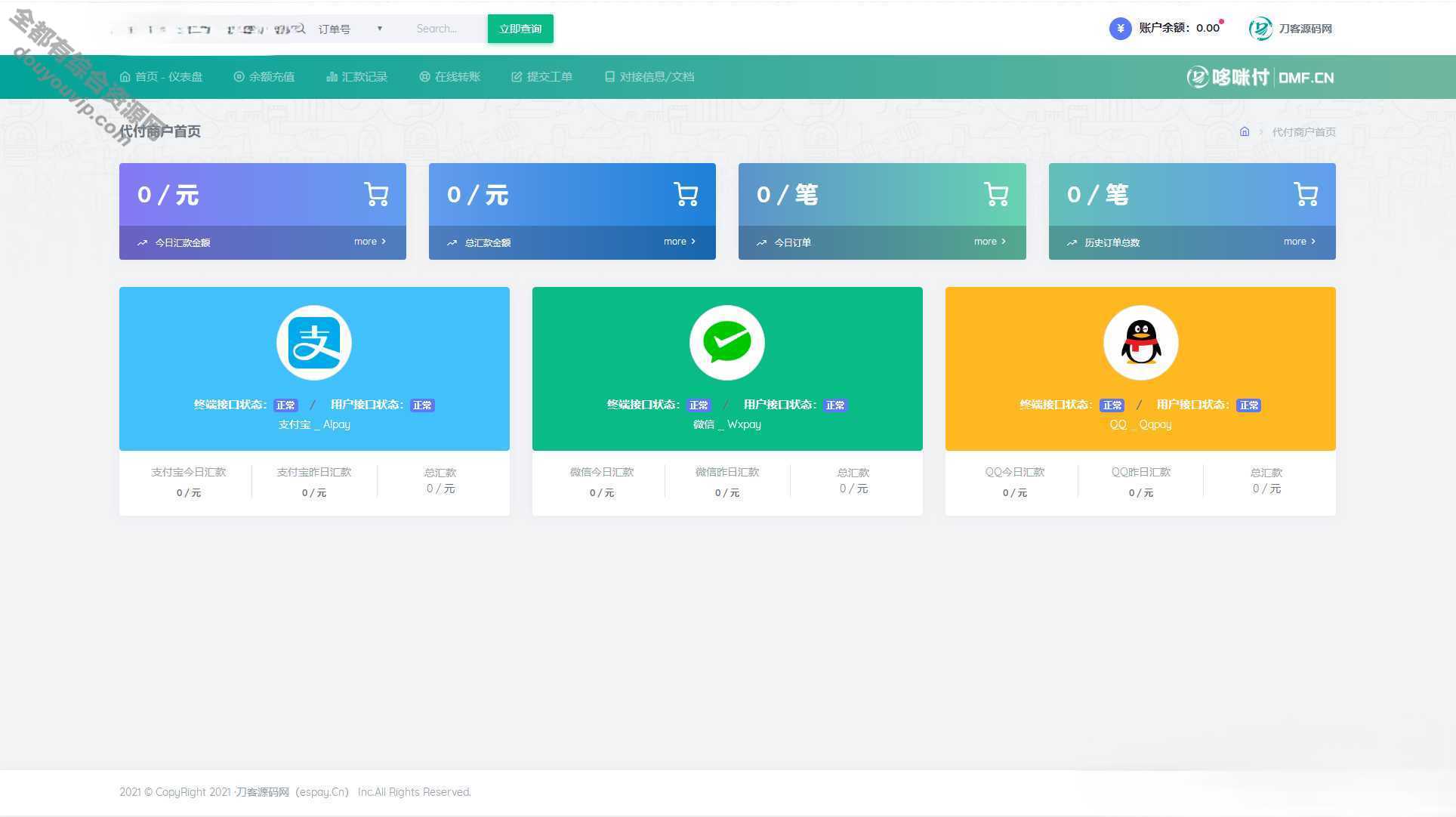
Task: Click the shopping cart icon on 今日汇款金额 card
Action: point(376,194)
